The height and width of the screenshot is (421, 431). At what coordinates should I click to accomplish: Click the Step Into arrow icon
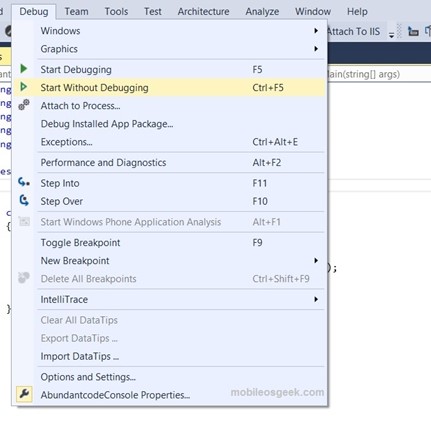click(x=24, y=182)
